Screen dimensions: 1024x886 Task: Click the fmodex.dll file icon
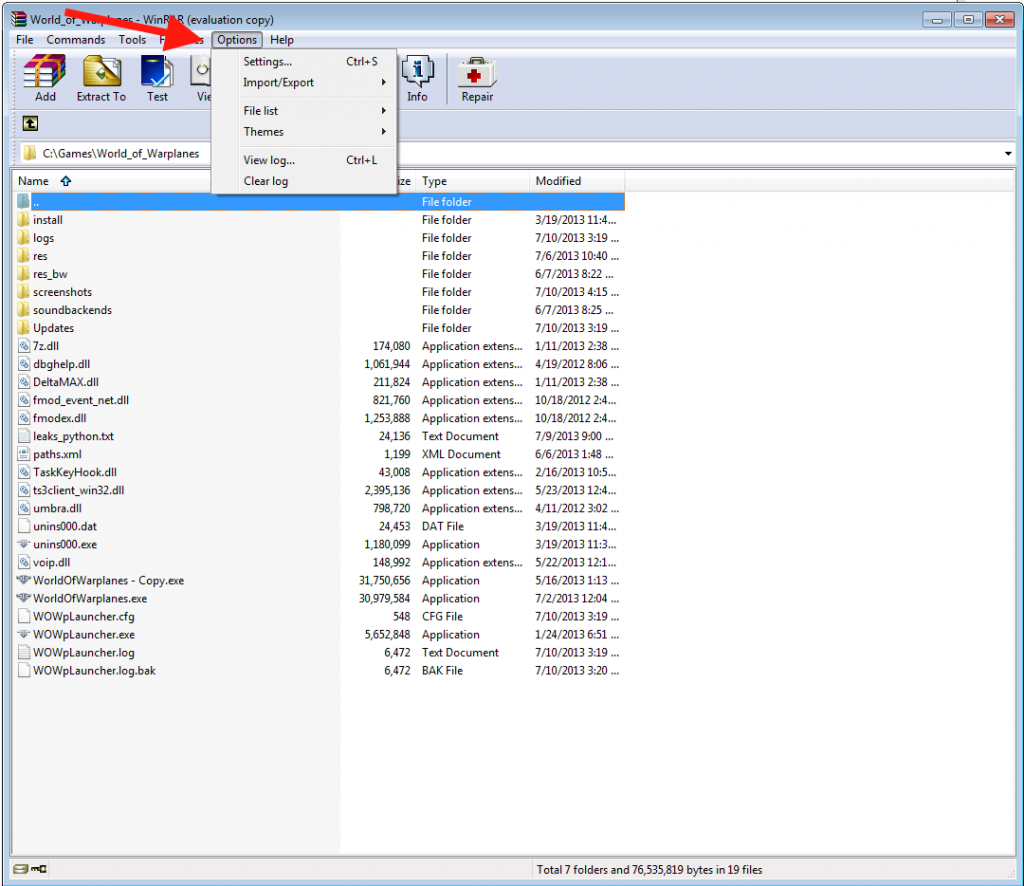tap(24, 418)
